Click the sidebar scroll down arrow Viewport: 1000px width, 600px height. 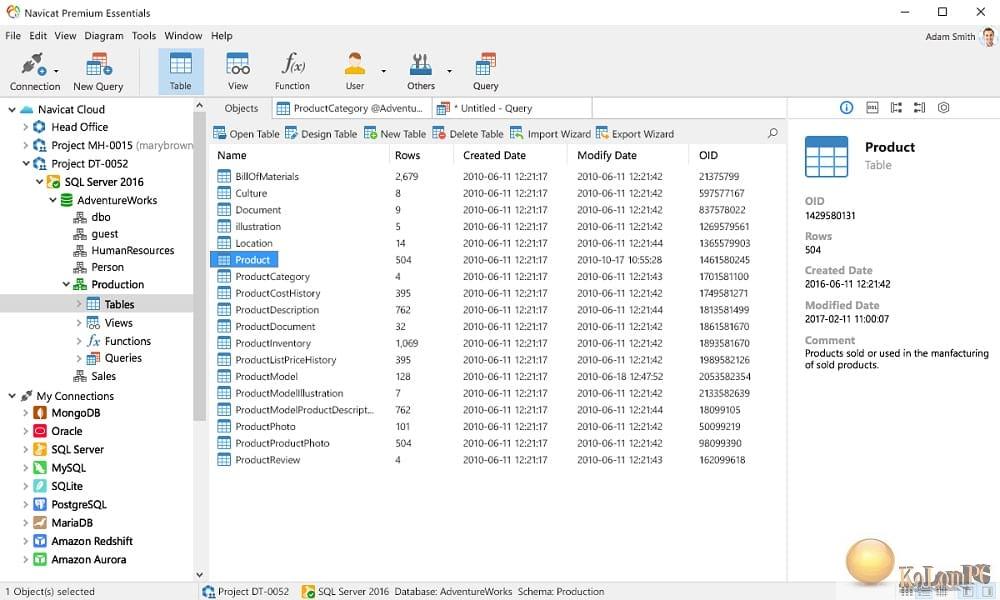click(200, 575)
